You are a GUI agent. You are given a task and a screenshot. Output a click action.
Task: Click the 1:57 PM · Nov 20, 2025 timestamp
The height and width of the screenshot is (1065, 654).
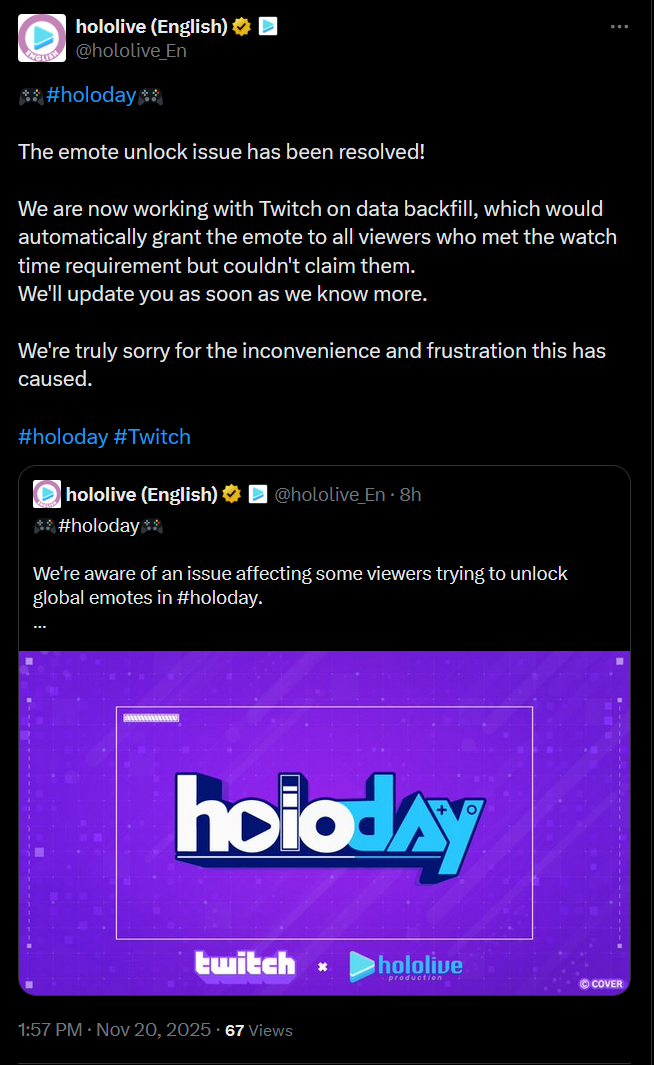tap(112, 1029)
